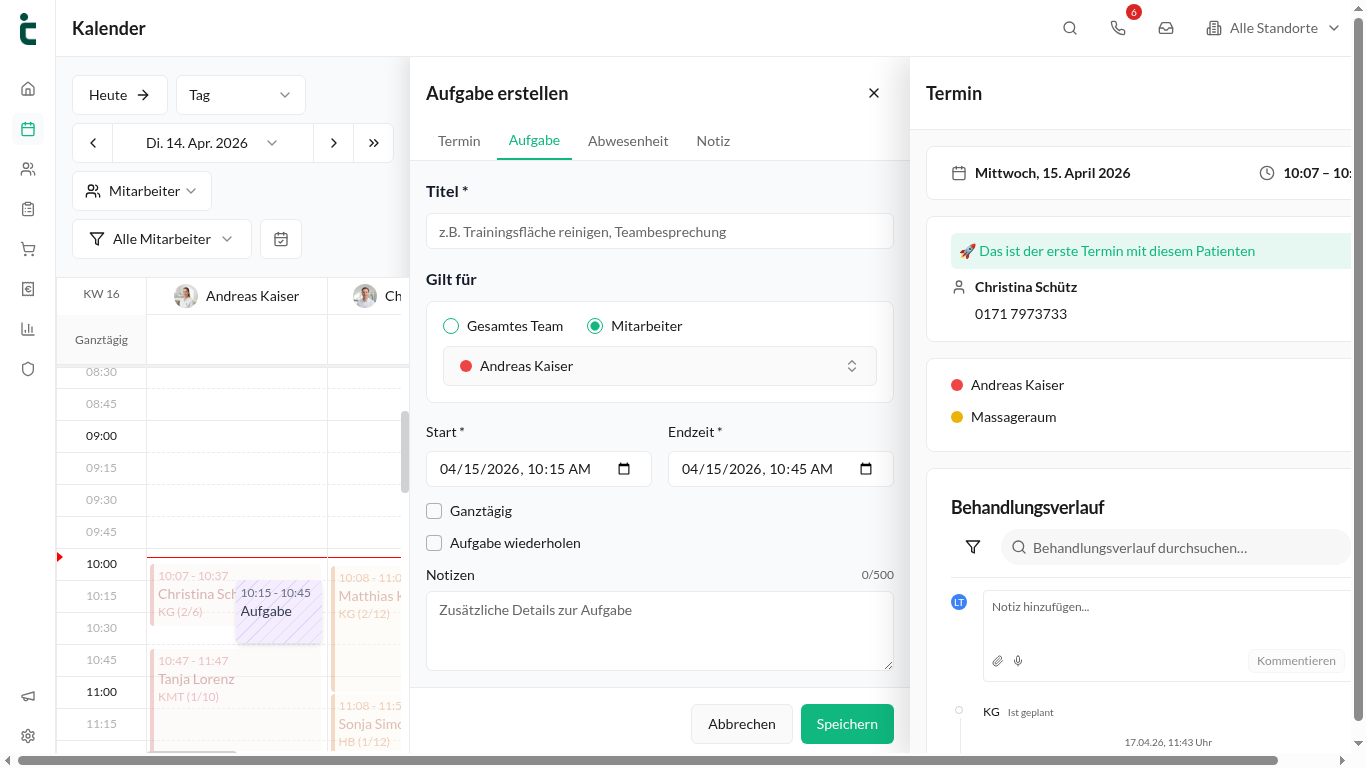Check the Aufgabe wiederholen checkbox
Screen dimensions: 1366x768
[x=434, y=543]
